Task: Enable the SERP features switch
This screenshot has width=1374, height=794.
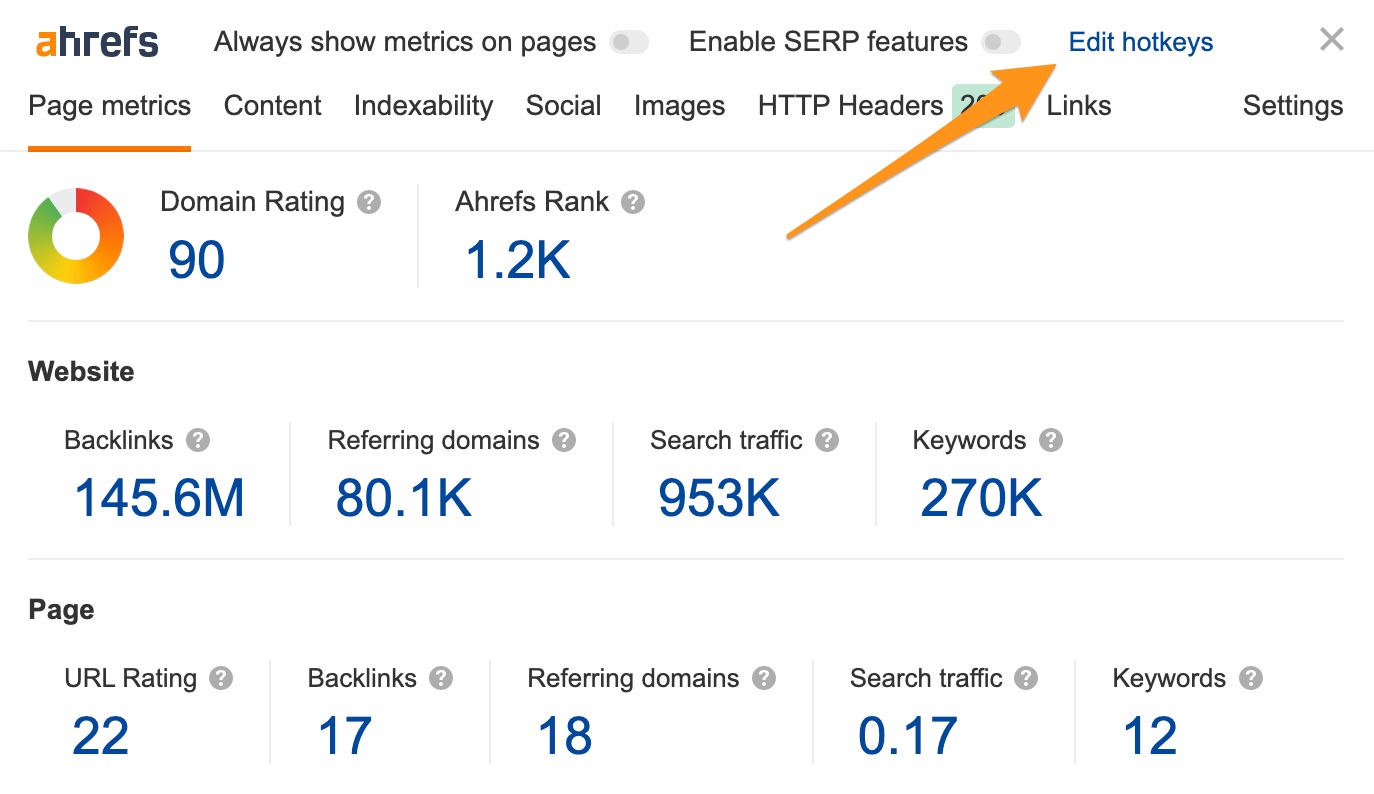Action: point(1000,43)
